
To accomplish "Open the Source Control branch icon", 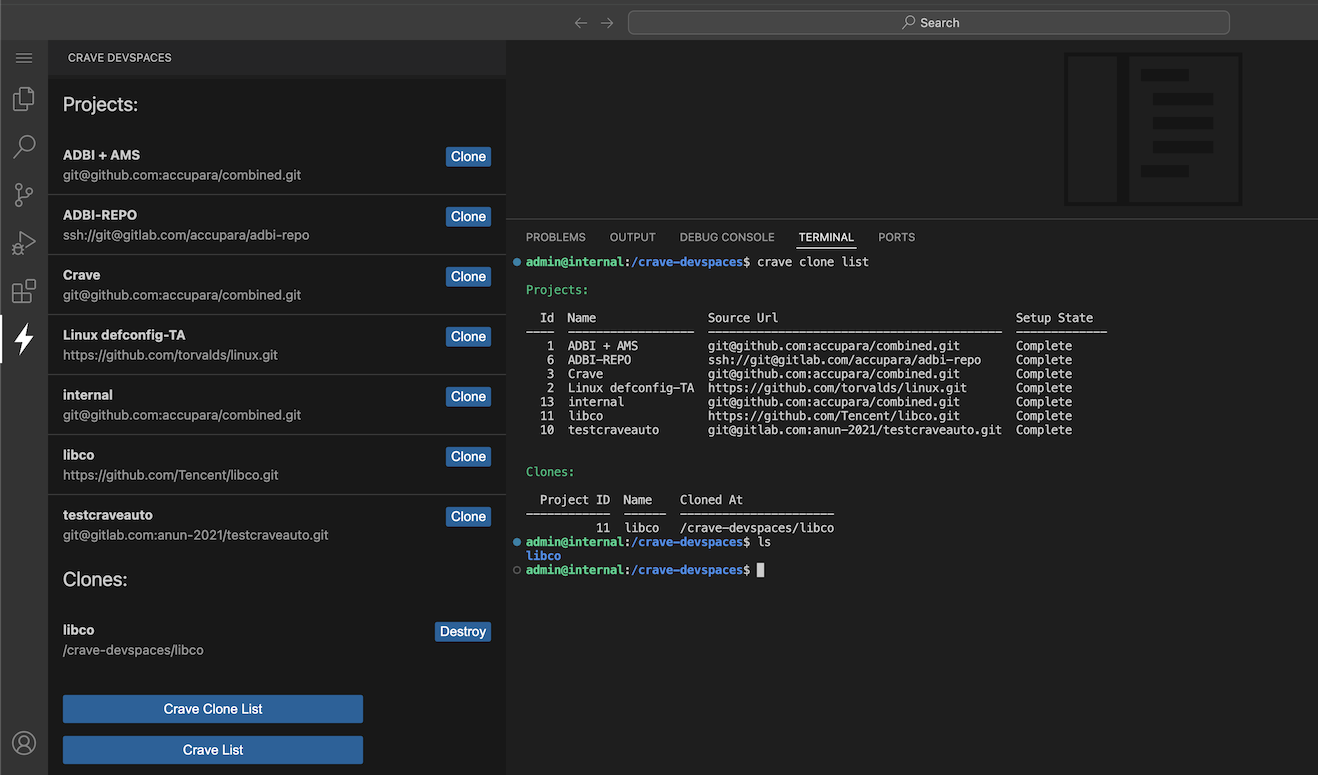I will point(24,195).
